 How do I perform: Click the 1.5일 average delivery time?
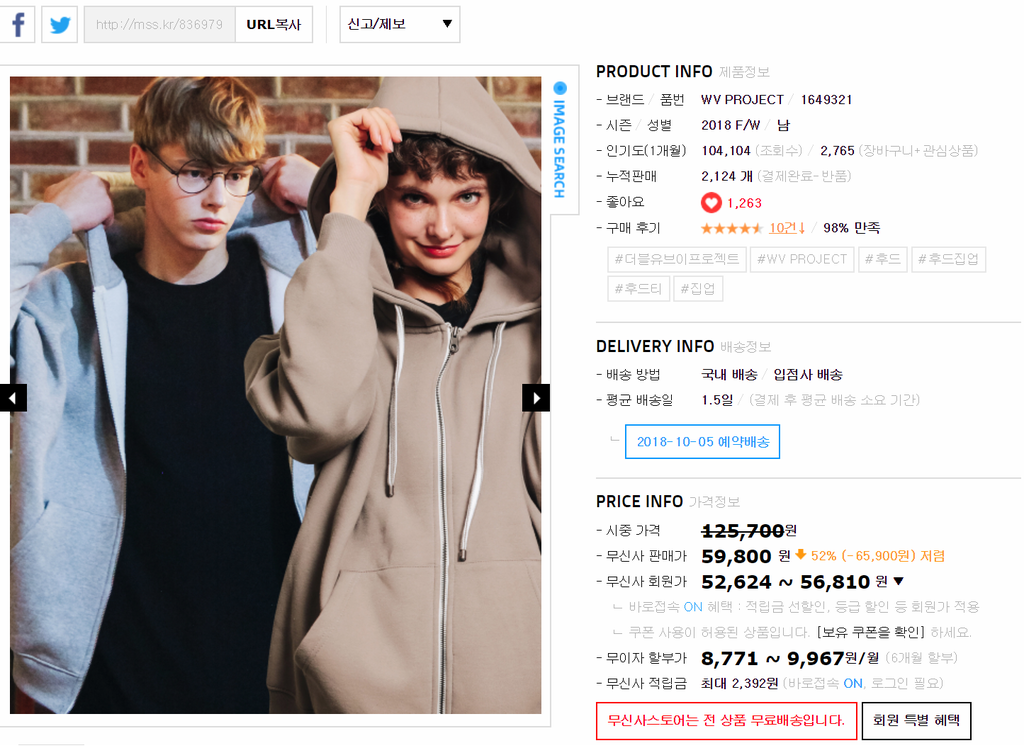click(717, 400)
